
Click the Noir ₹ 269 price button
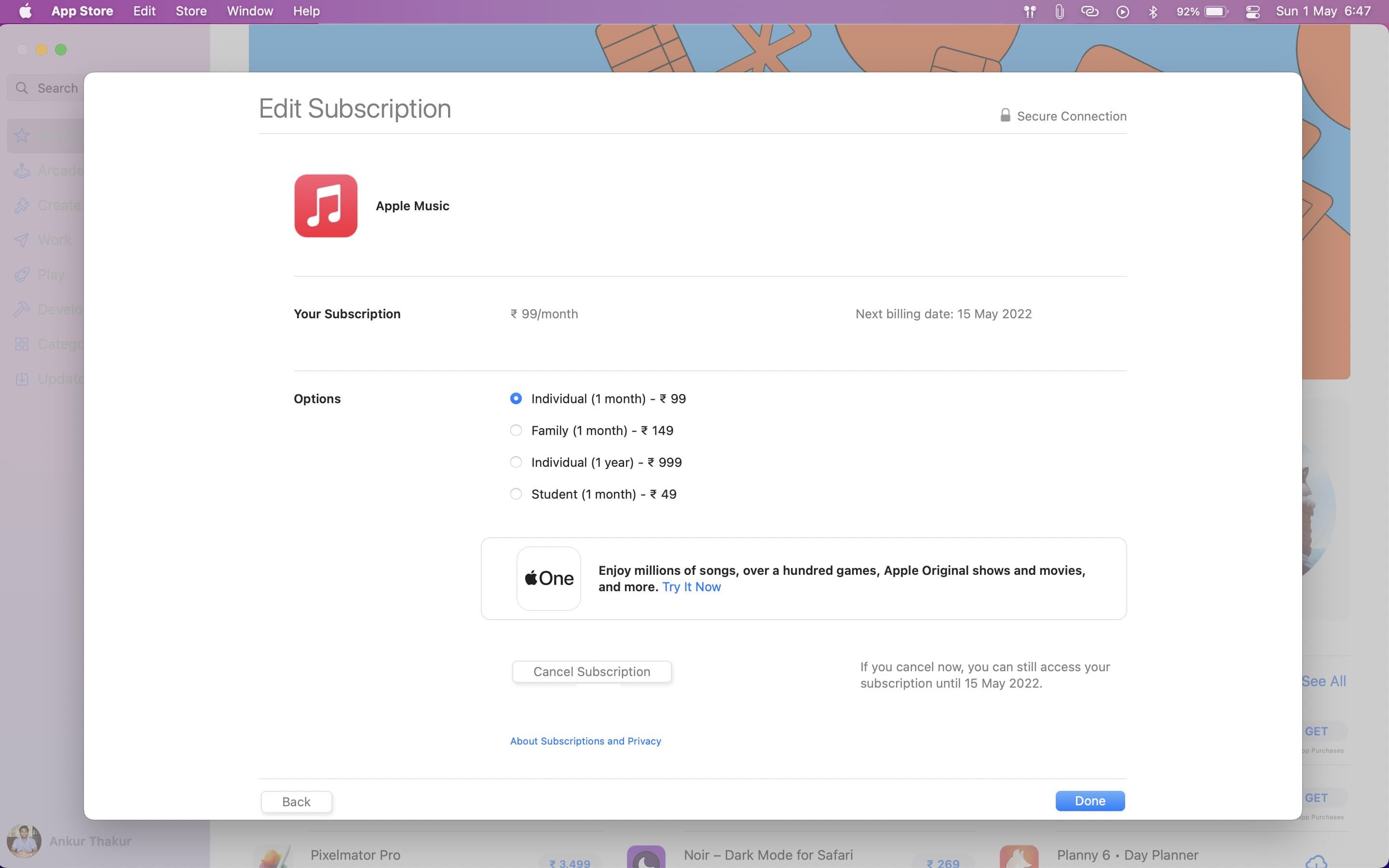(942, 863)
